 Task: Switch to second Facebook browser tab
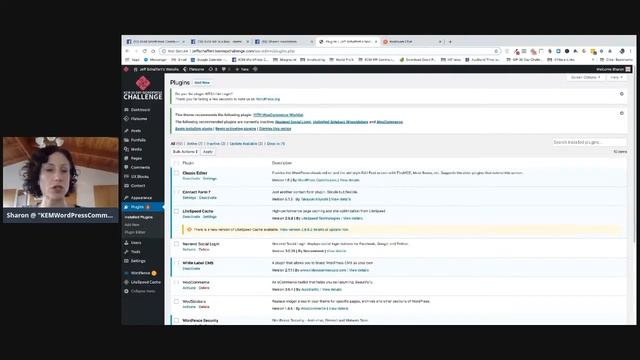point(220,42)
